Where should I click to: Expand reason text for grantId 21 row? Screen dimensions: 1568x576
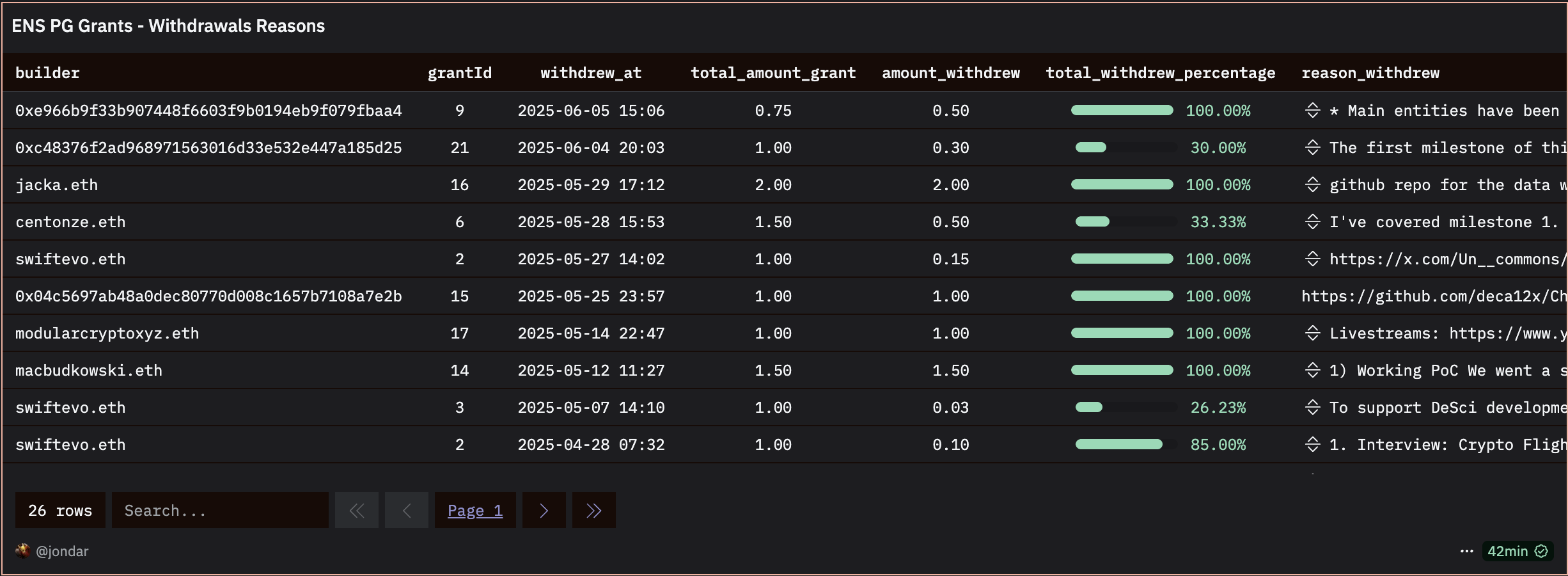click(1312, 147)
